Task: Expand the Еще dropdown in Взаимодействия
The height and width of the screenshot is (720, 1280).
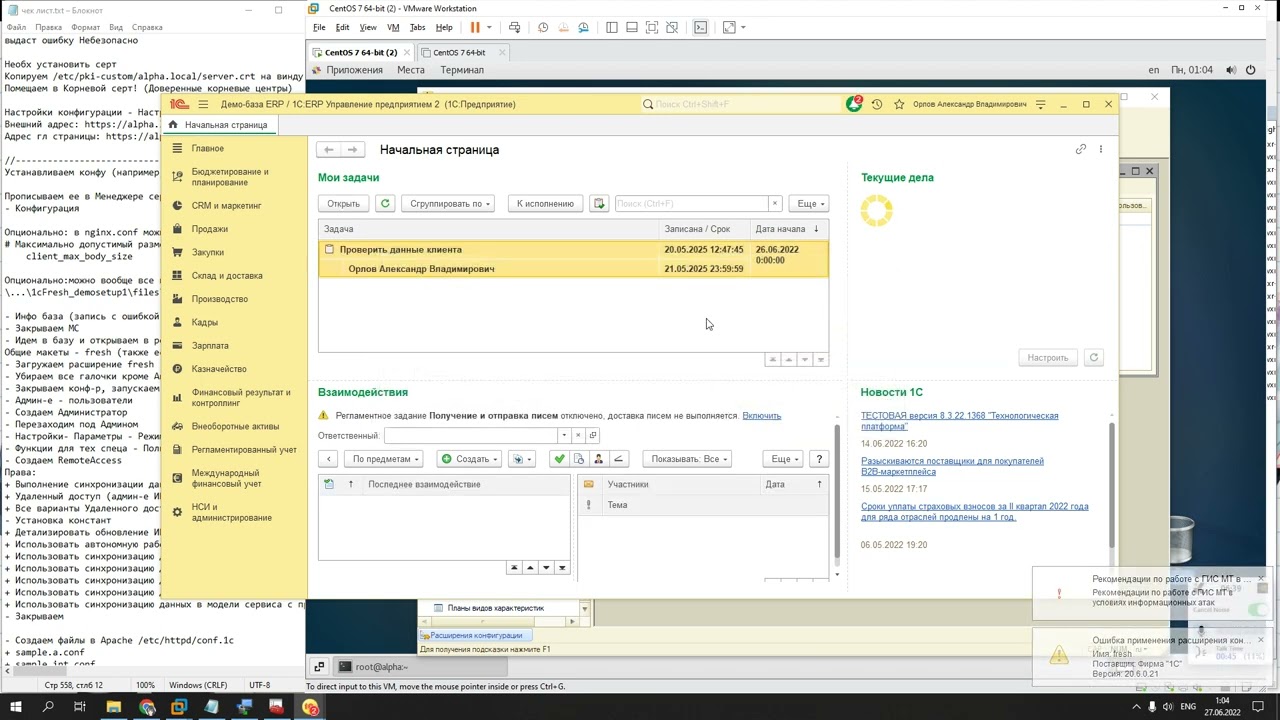Action: [x=784, y=459]
